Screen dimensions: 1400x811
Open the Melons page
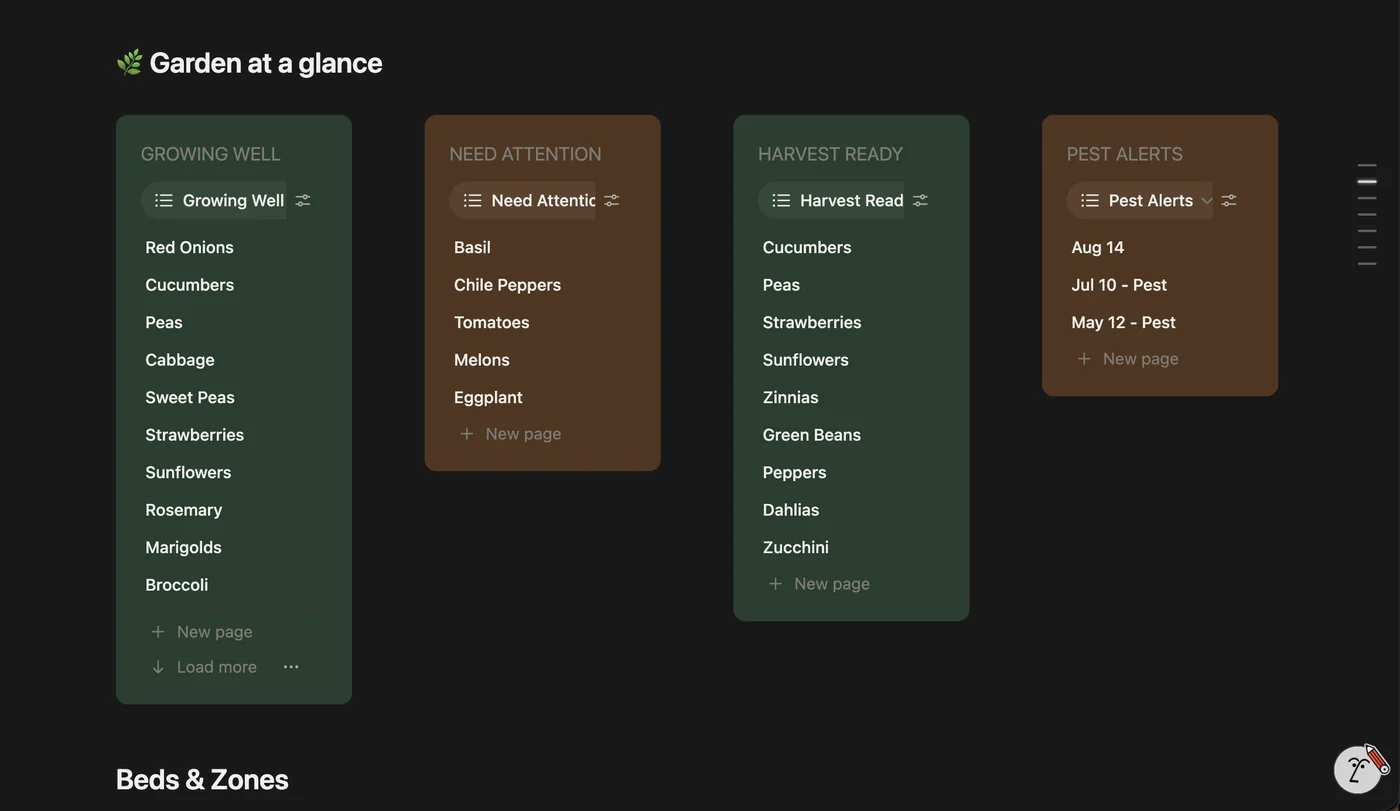click(x=482, y=360)
